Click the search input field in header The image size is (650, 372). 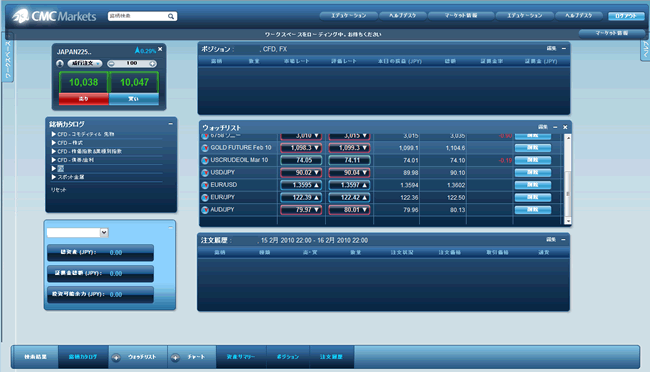coord(138,16)
